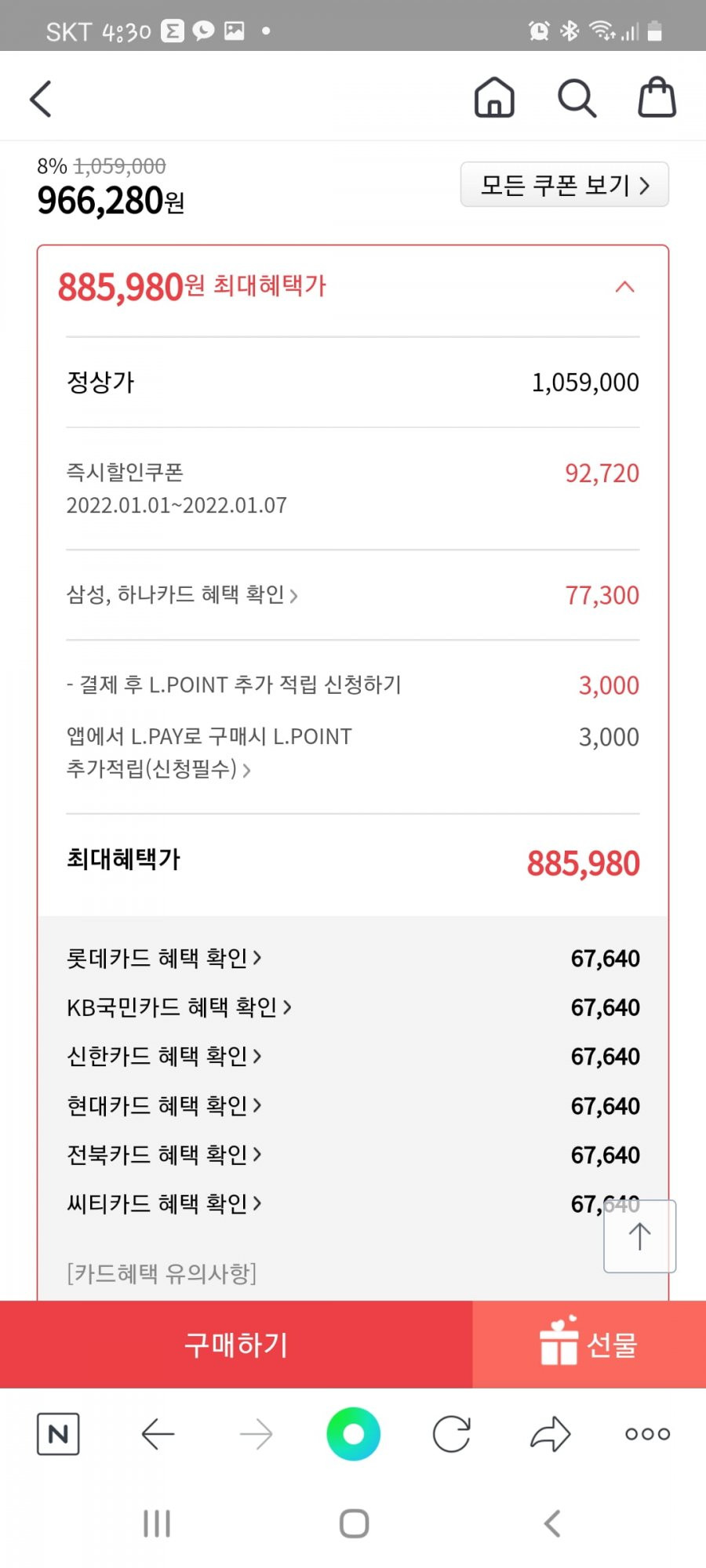706x1568 pixels.
Task: Open Android recent apps button
Action: click(157, 1524)
